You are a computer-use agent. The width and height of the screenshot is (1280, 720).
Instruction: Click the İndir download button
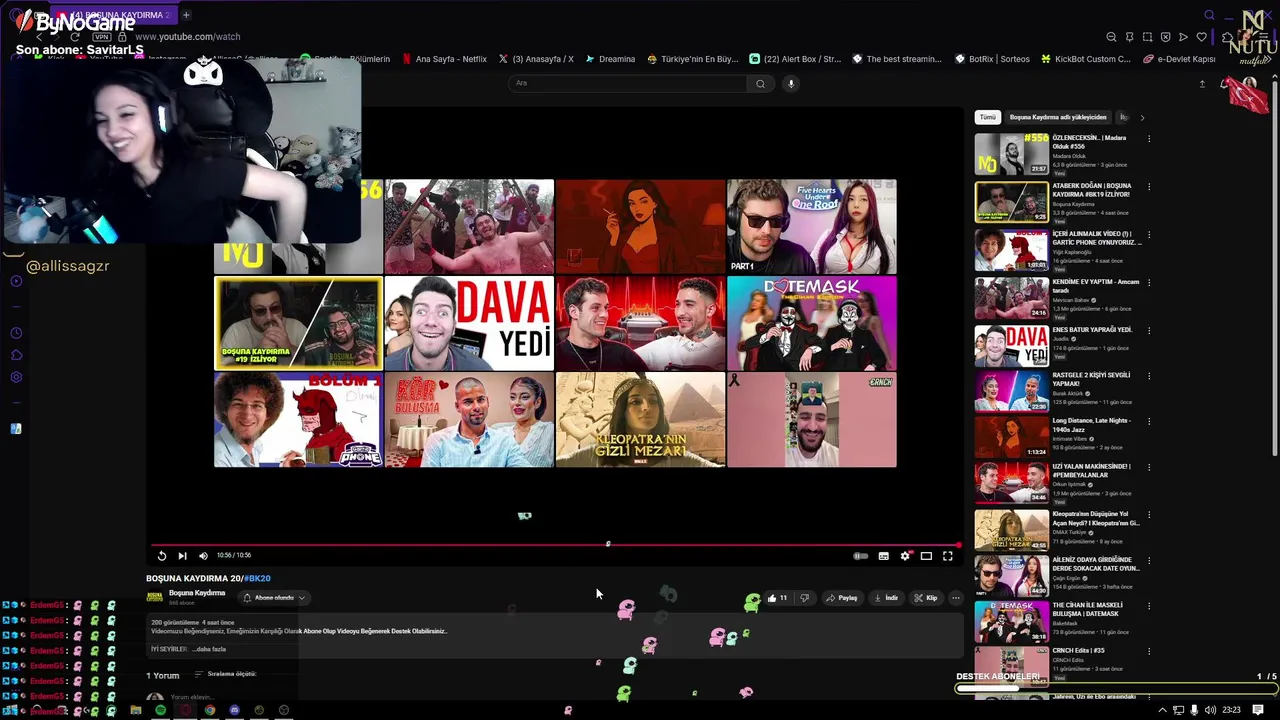(886, 598)
